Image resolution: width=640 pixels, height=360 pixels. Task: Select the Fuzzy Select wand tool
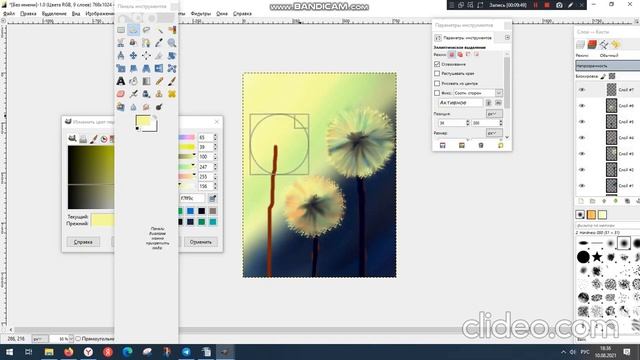[159, 30]
